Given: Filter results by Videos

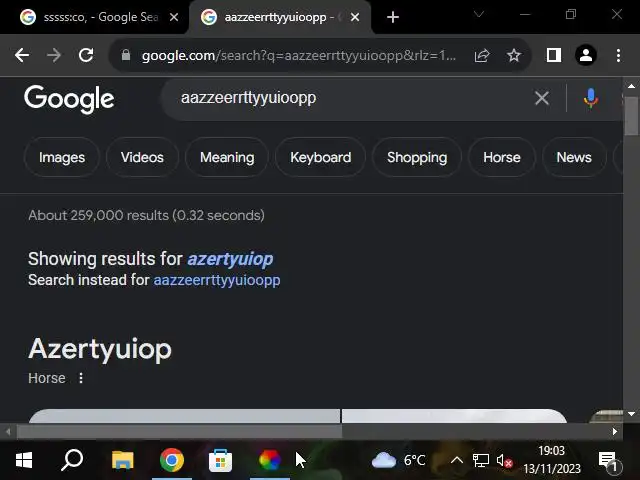Looking at the screenshot, I should click(142, 157).
